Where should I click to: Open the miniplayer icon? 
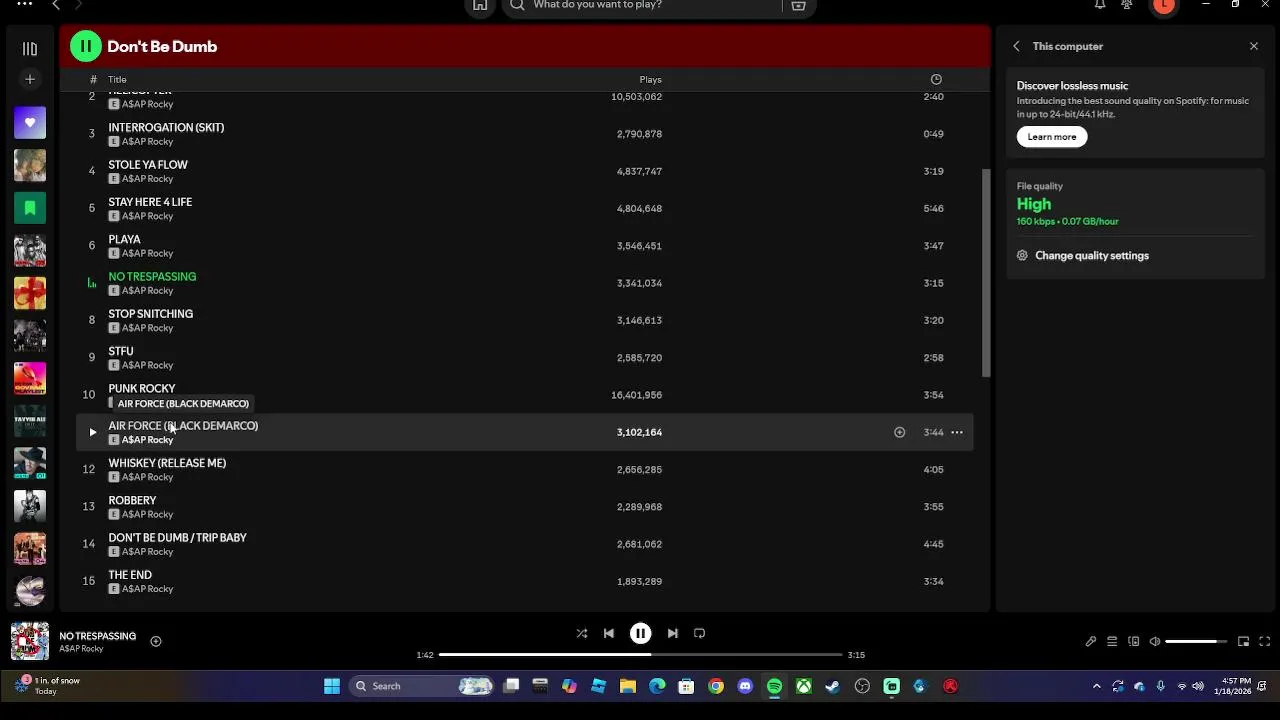(x=1243, y=641)
